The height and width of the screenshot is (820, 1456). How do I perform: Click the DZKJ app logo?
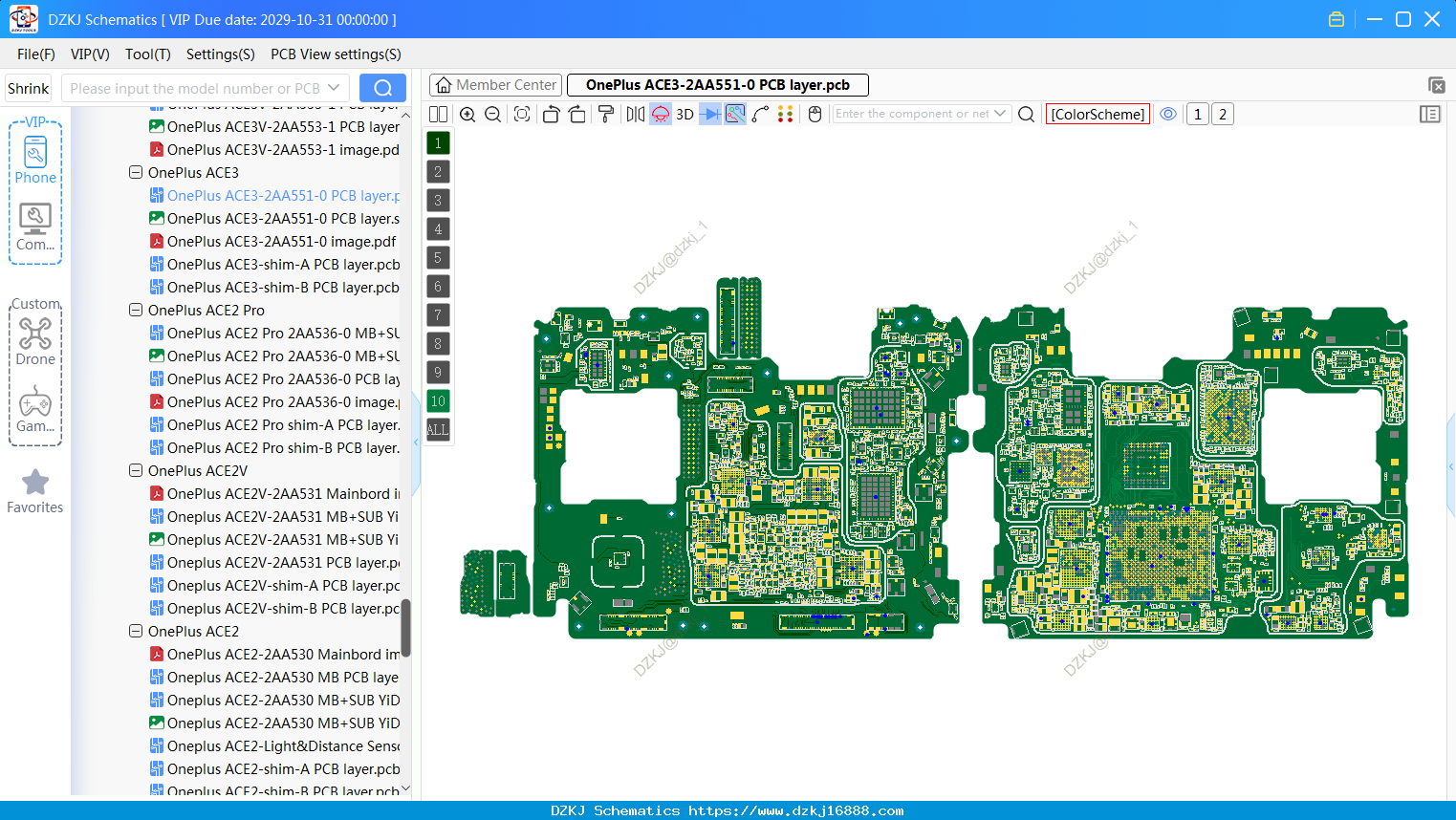23,19
